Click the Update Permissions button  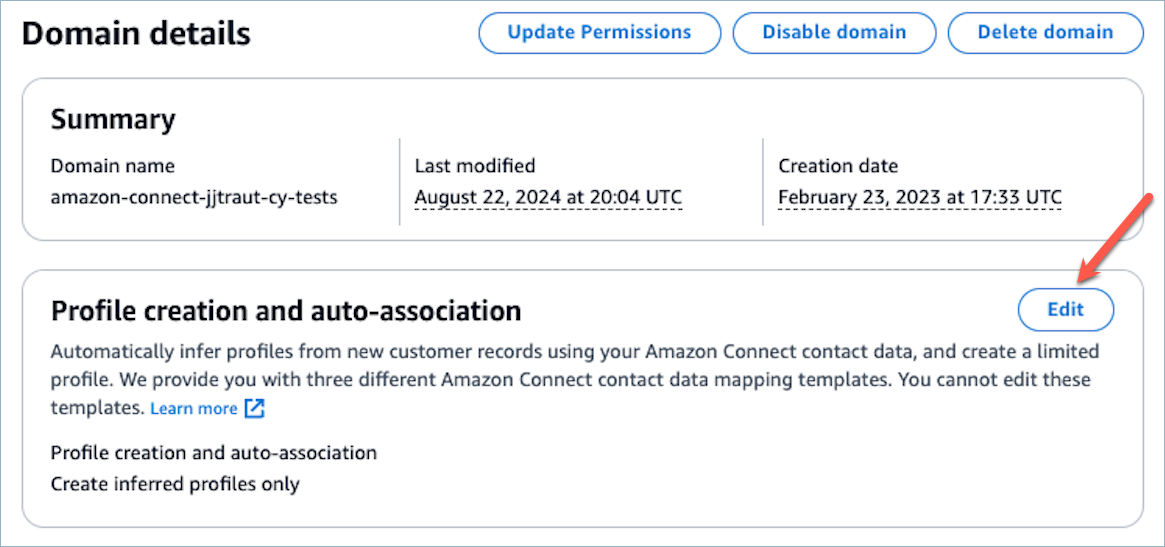click(599, 32)
